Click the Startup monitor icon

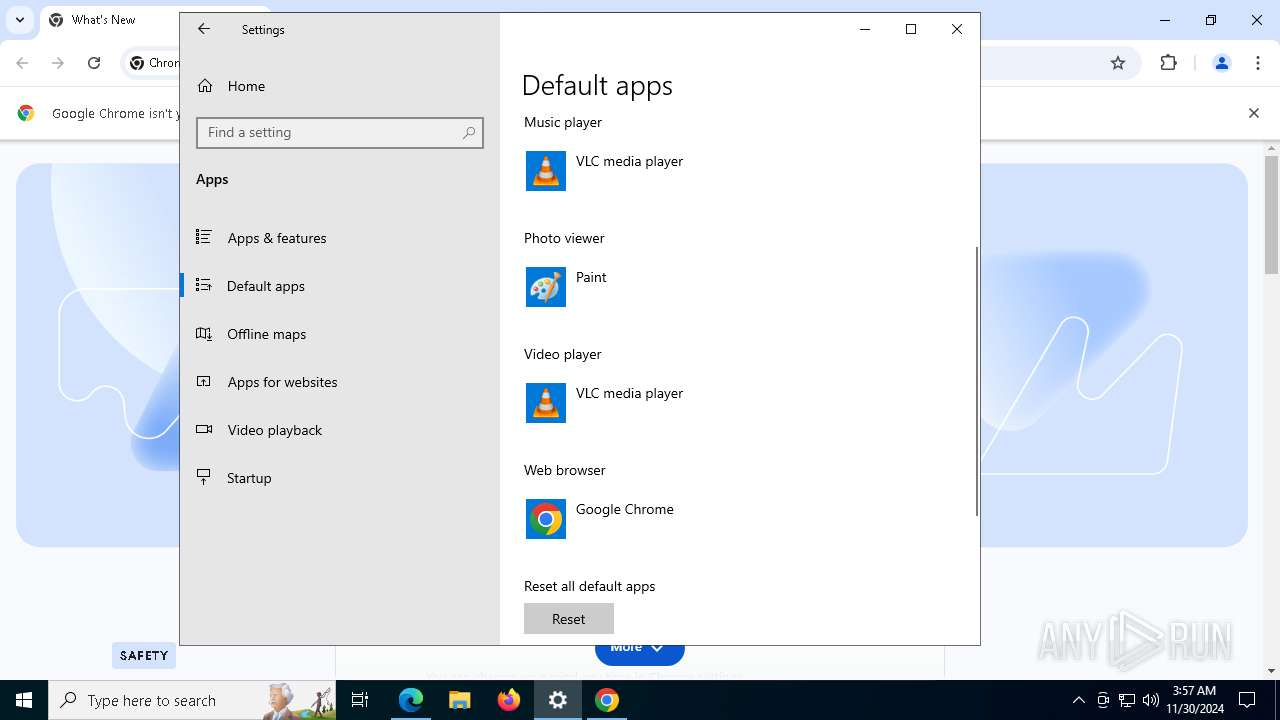[204, 478]
